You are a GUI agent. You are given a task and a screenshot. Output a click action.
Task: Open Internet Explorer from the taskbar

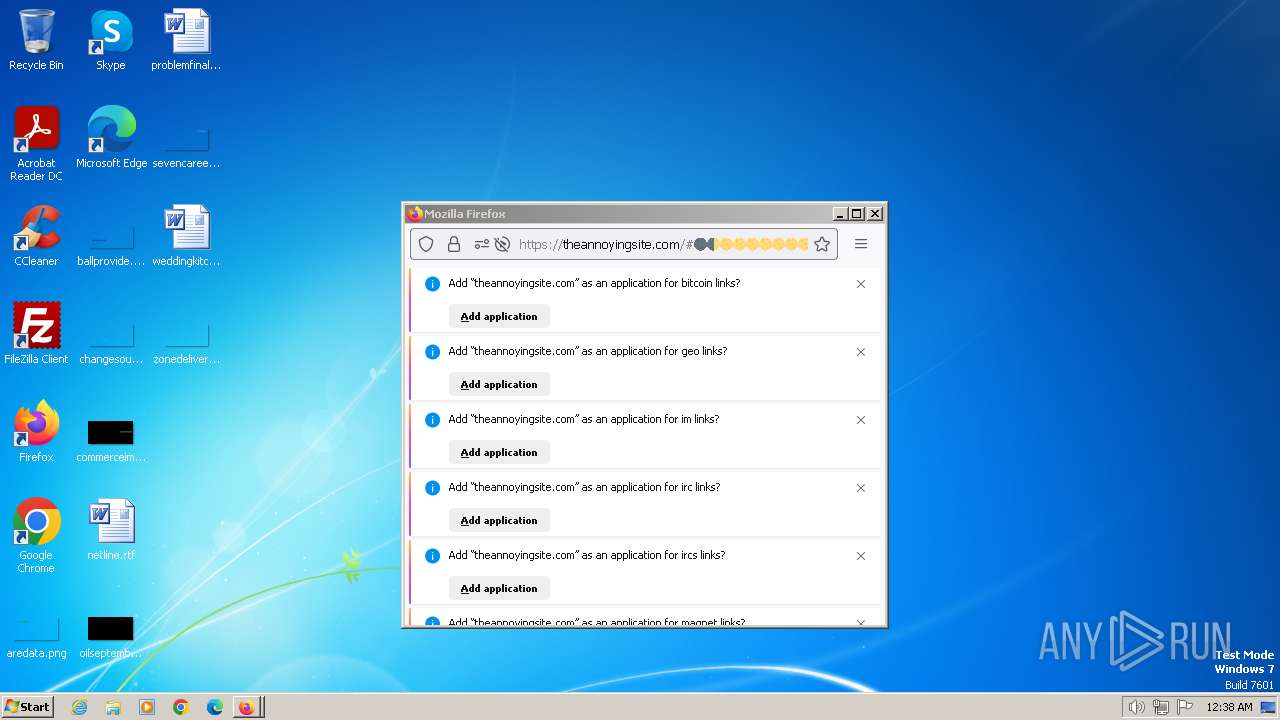pyautogui.click(x=79, y=707)
